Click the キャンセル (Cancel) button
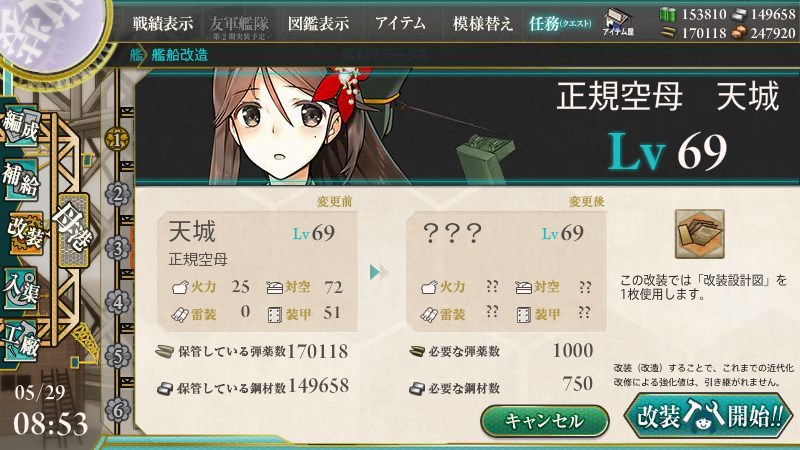 click(x=544, y=421)
